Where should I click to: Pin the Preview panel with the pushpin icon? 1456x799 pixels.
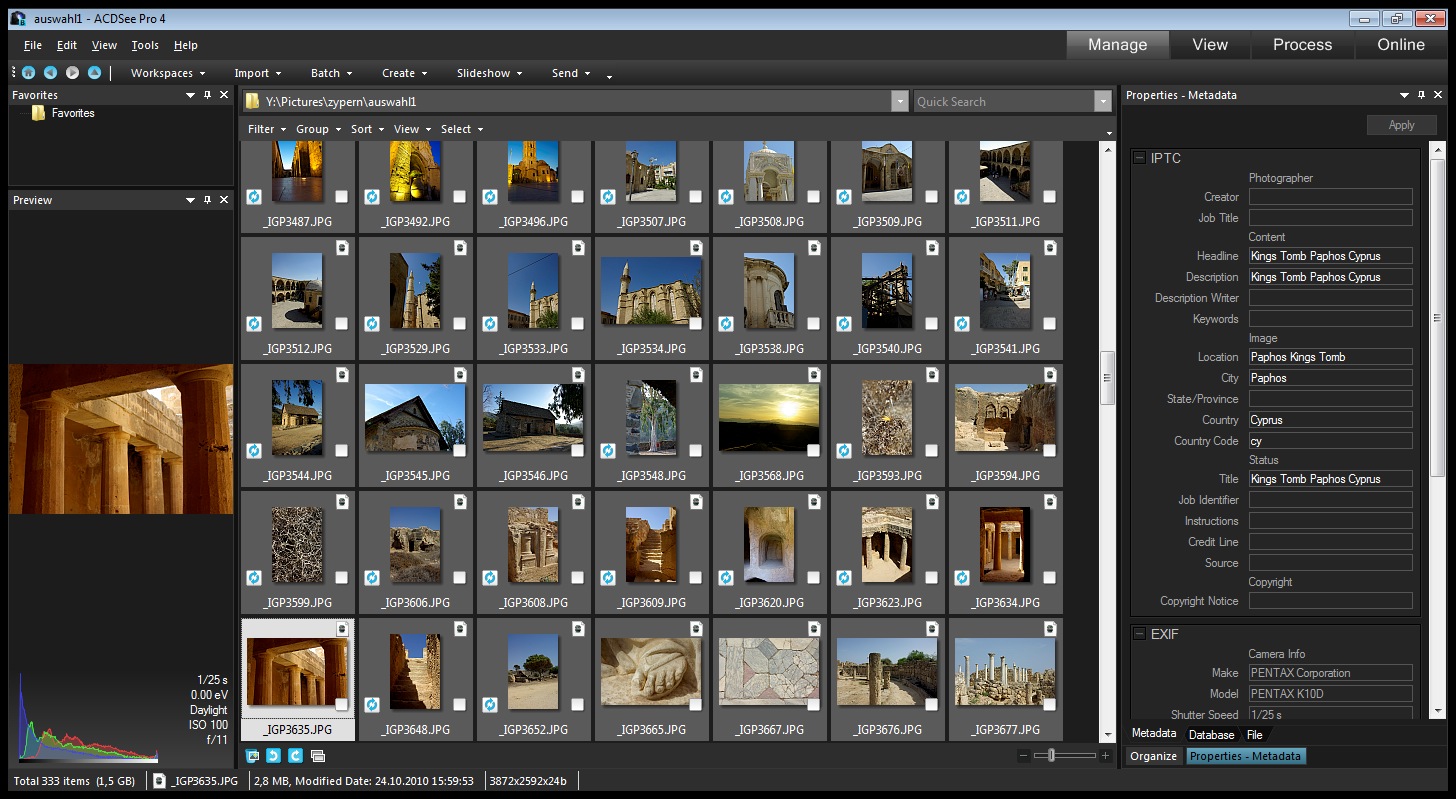[207, 200]
